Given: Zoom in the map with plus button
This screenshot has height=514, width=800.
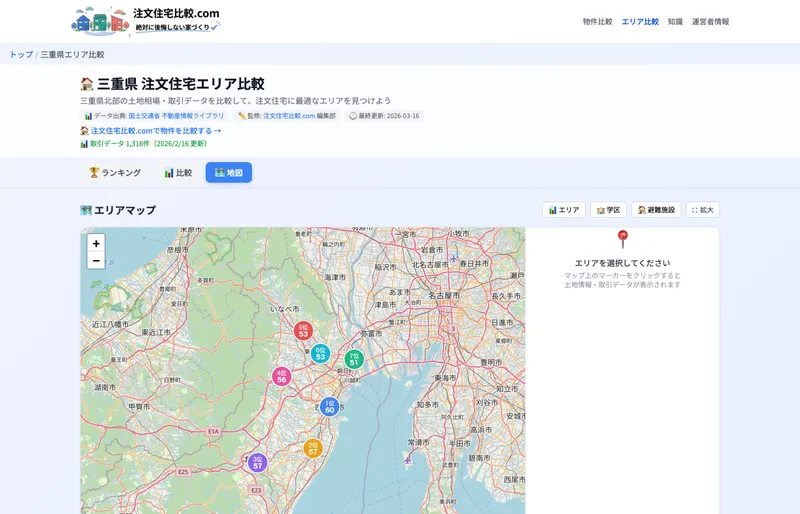Looking at the screenshot, I should [96, 243].
